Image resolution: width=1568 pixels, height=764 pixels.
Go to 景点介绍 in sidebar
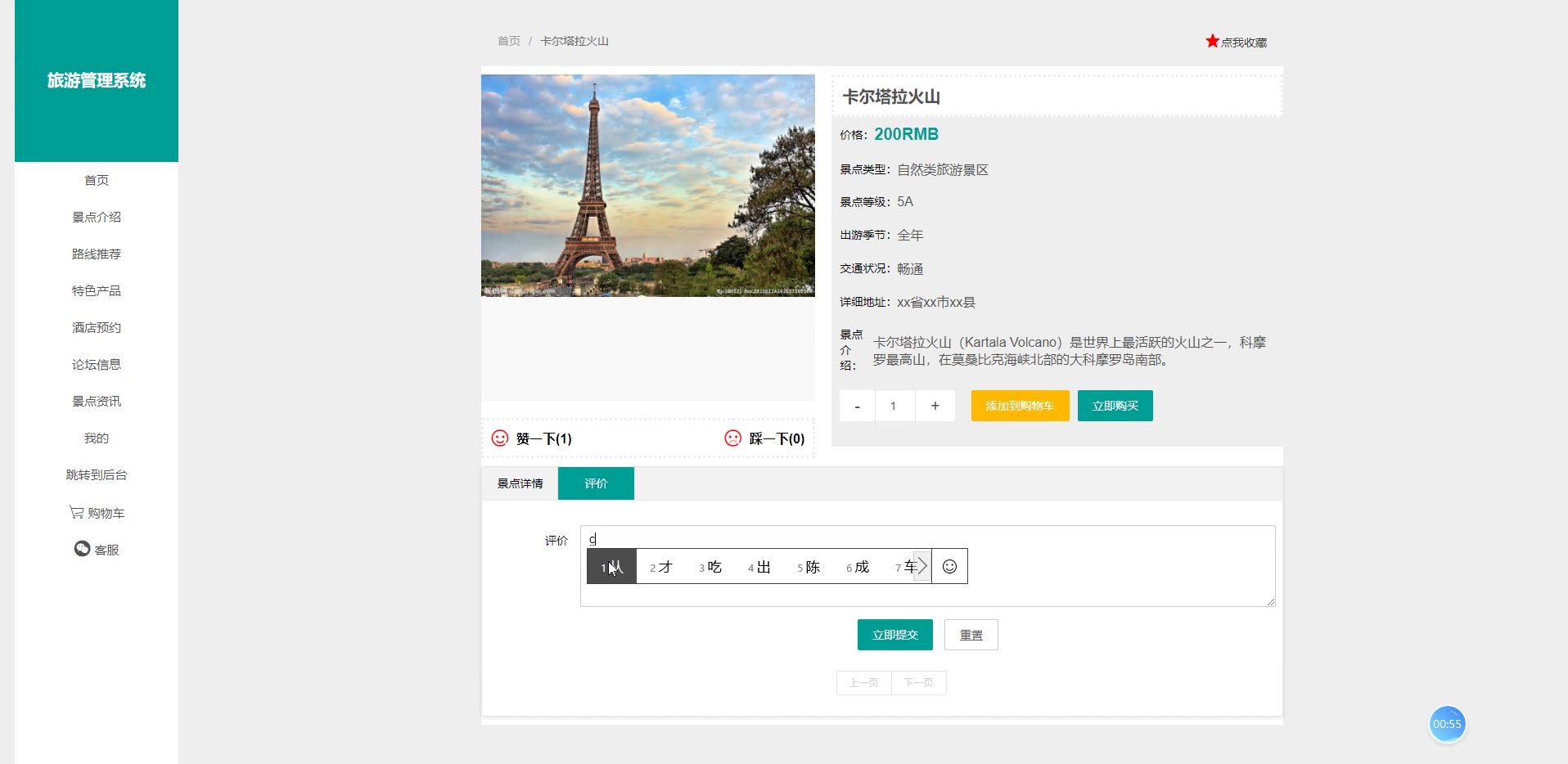coord(97,217)
